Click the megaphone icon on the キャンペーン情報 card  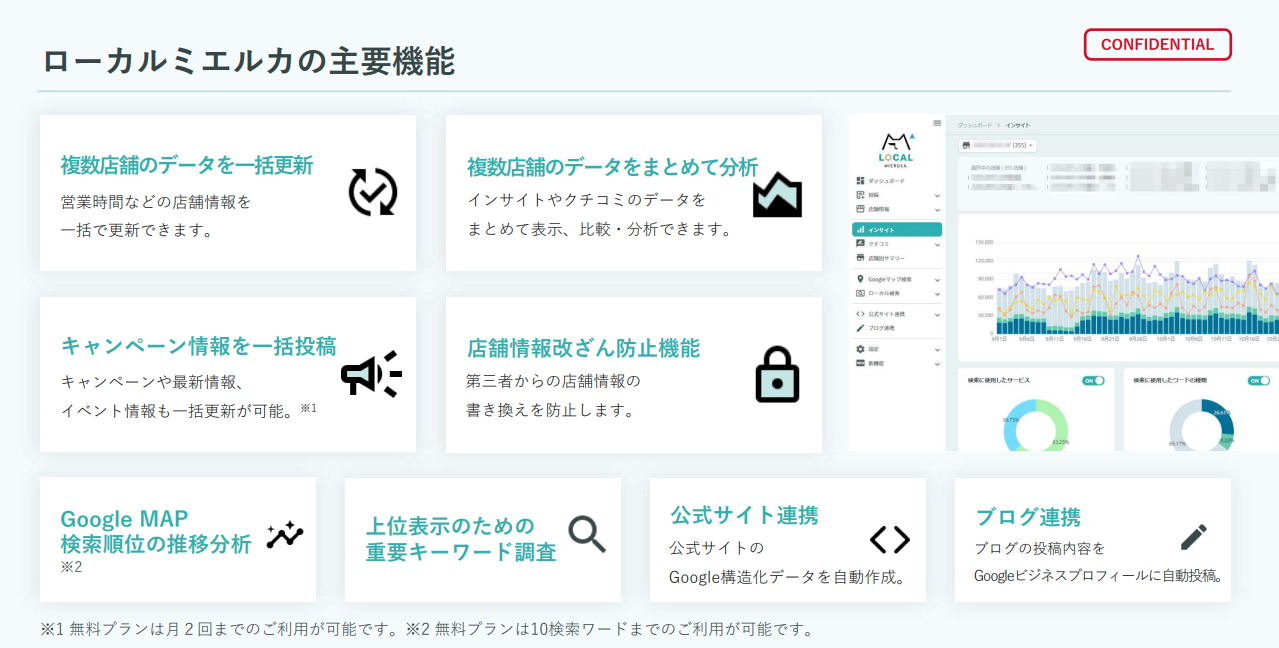click(371, 375)
